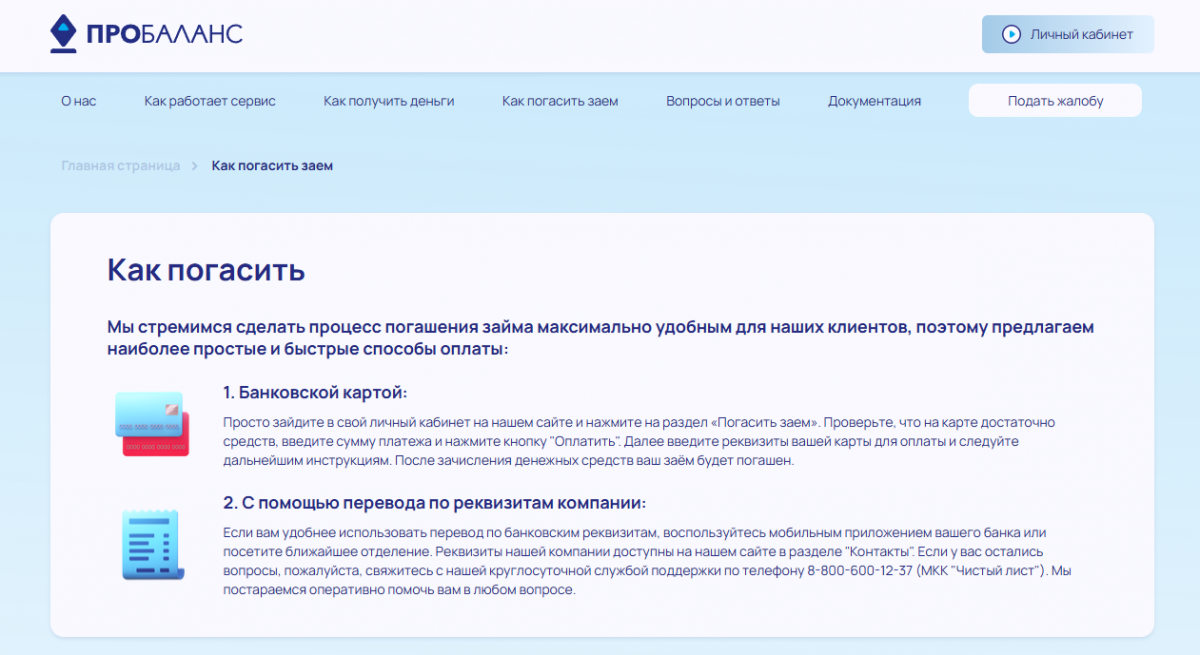Return to Главная страница via breadcrumb
The width and height of the screenshot is (1200, 655).
[x=120, y=165]
